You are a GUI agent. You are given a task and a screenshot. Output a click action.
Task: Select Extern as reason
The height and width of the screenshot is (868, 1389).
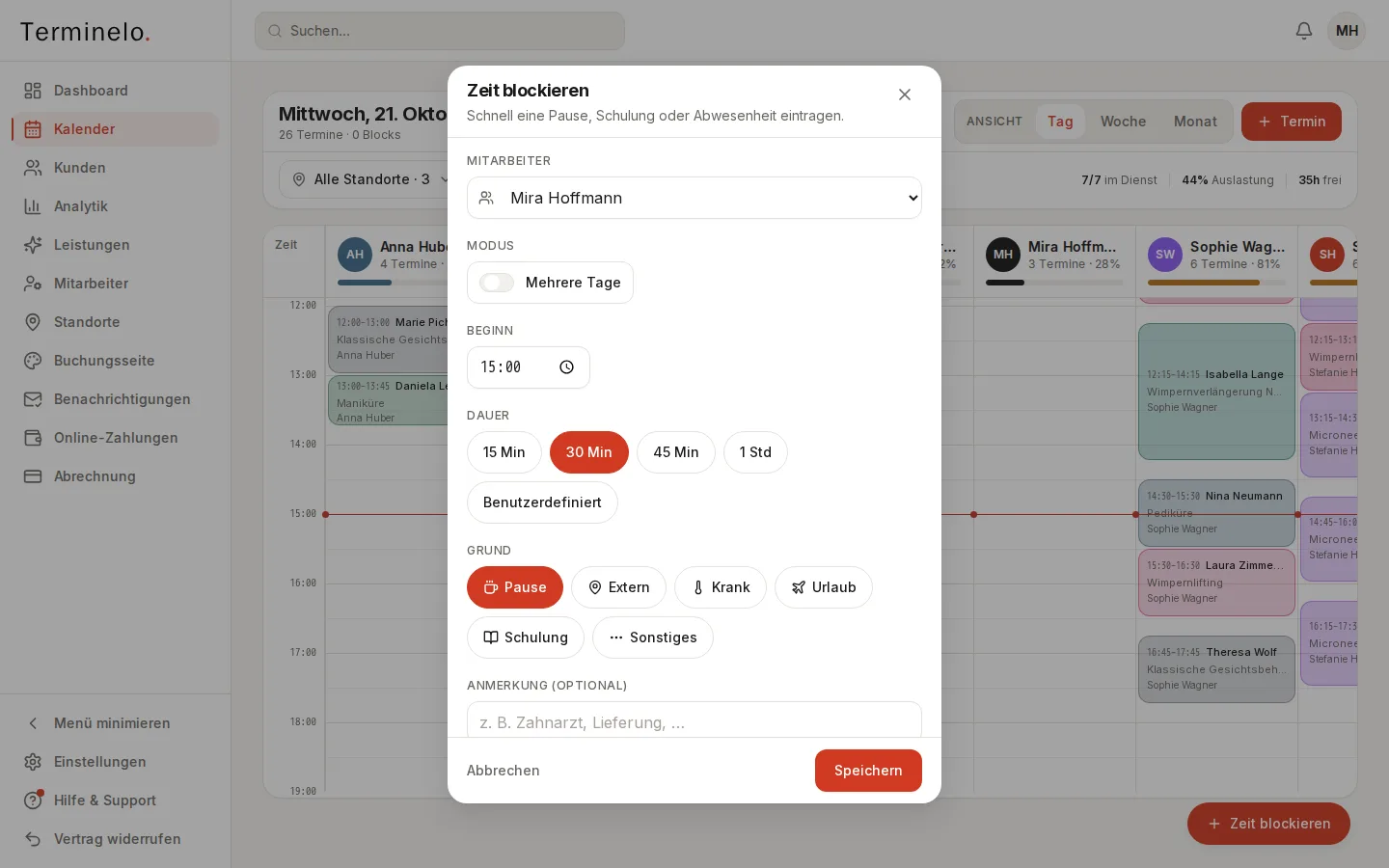(x=618, y=587)
